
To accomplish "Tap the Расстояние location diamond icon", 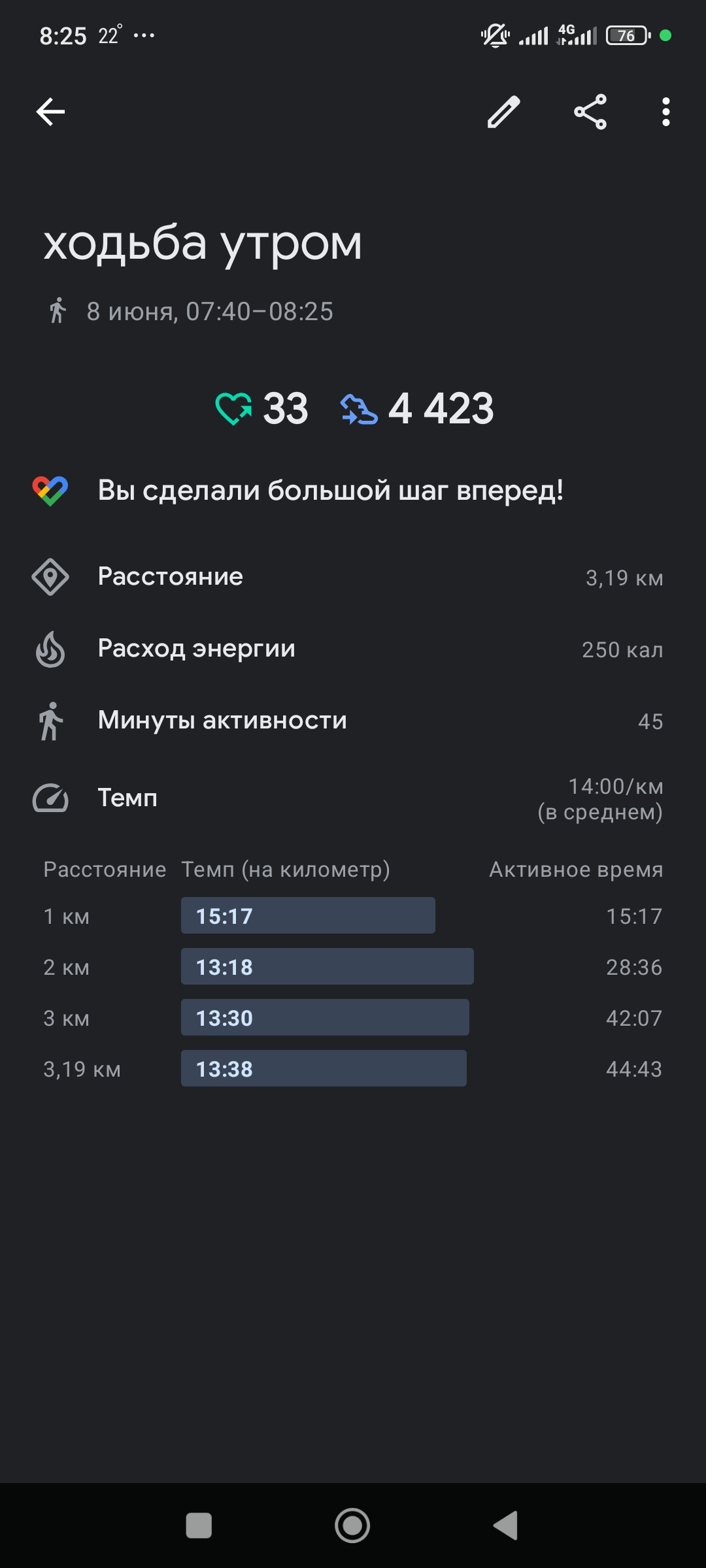I will coord(50,577).
